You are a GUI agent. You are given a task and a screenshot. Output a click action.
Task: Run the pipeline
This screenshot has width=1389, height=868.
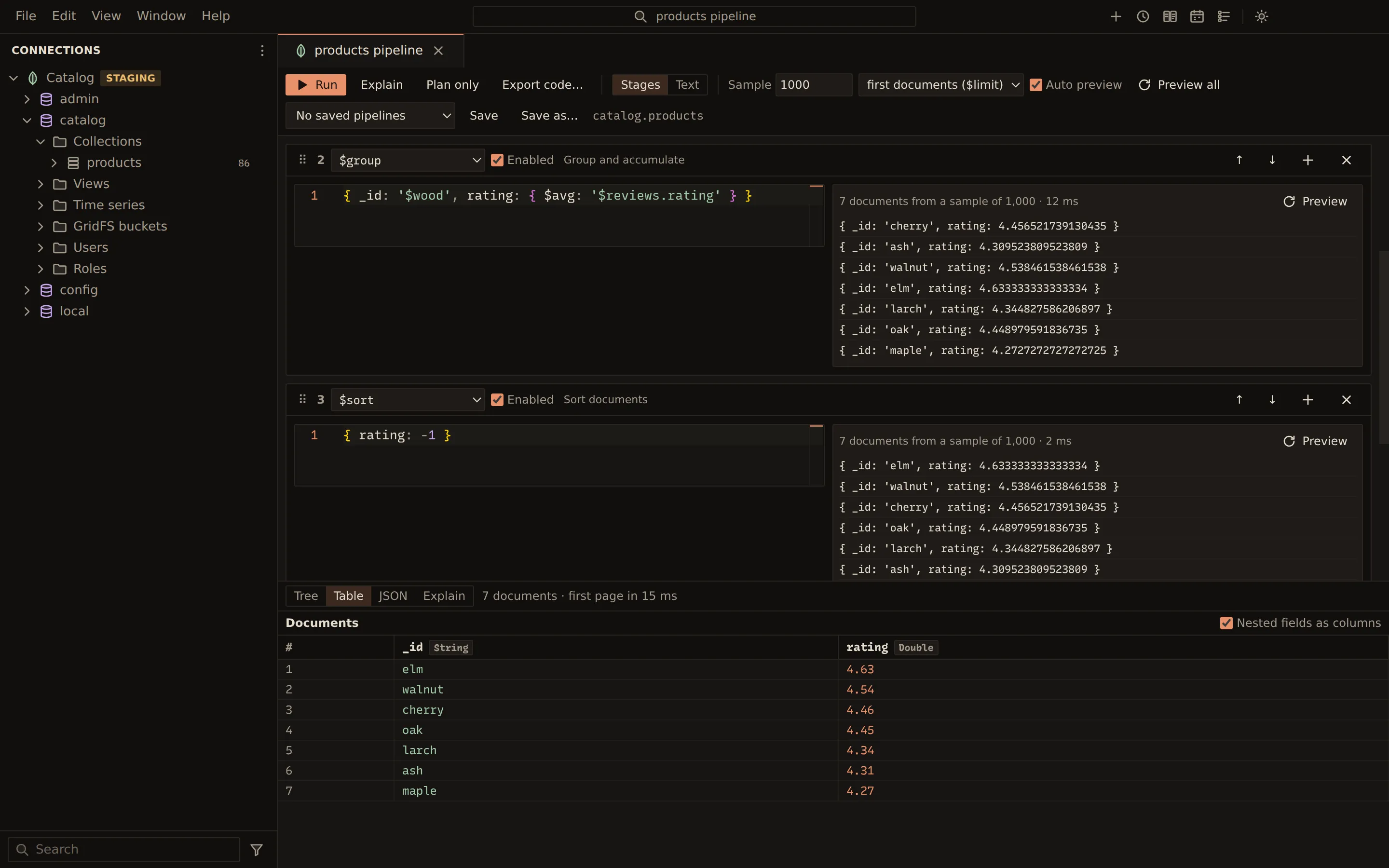click(x=316, y=85)
